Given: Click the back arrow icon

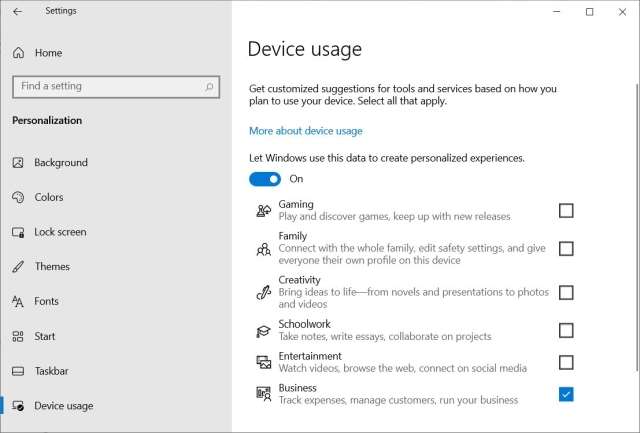Looking at the screenshot, I should coord(17,12).
